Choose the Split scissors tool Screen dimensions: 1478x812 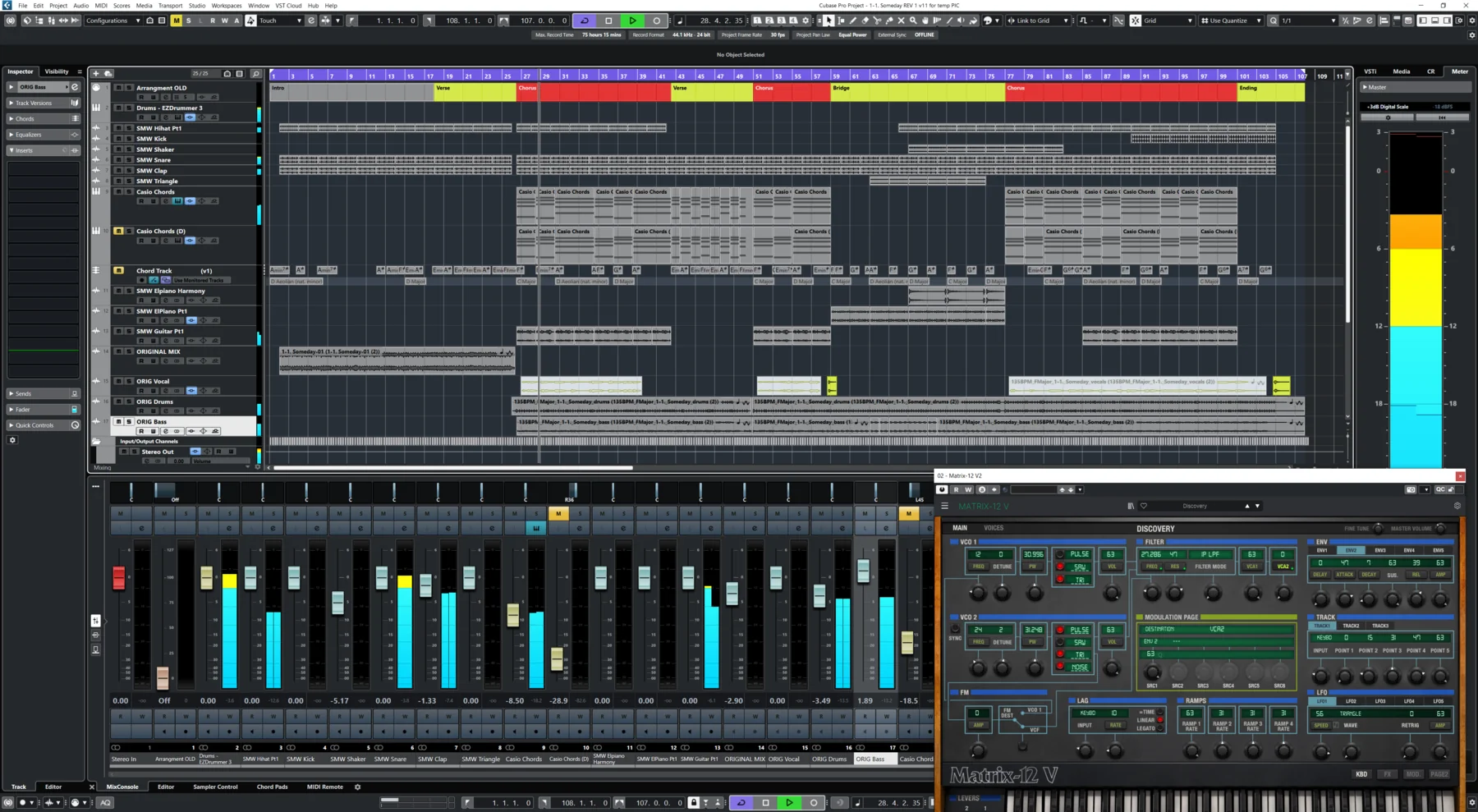click(877, 21)
